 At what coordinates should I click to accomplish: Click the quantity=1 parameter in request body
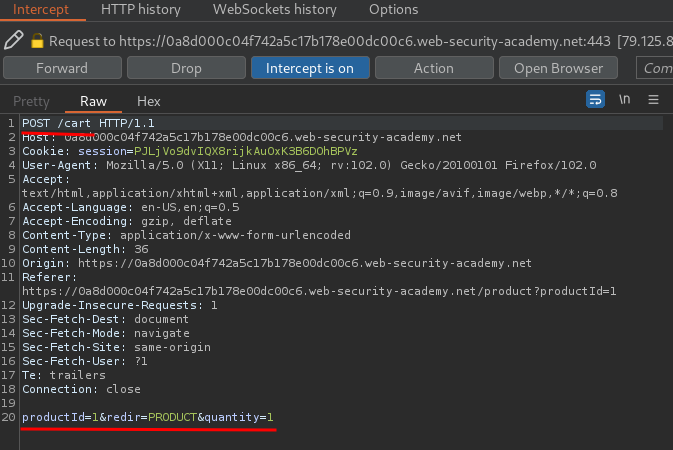click(x=239, y=417)
